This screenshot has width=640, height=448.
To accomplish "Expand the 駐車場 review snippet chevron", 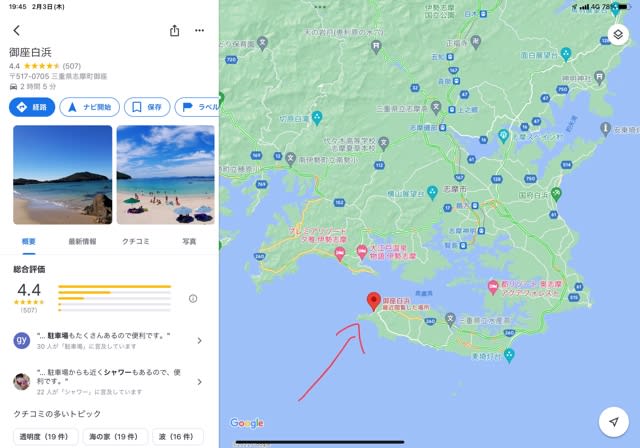I will point(199,340).
